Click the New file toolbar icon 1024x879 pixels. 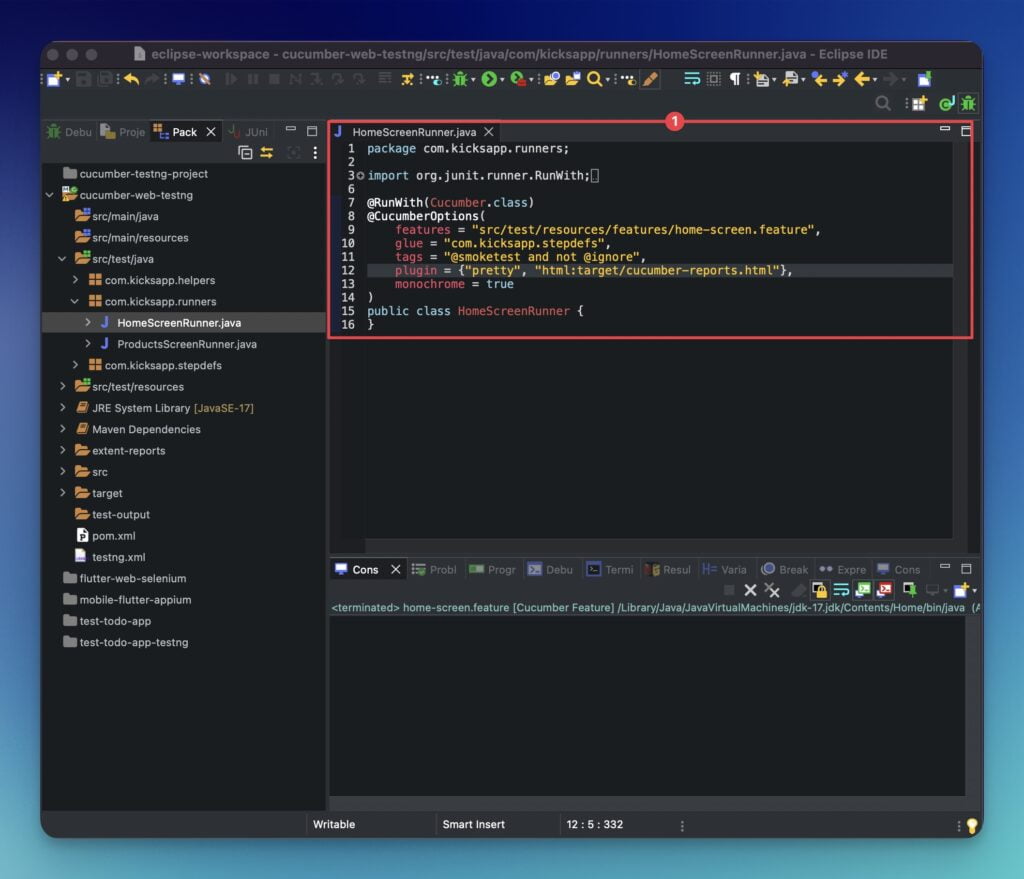(54, 79)
